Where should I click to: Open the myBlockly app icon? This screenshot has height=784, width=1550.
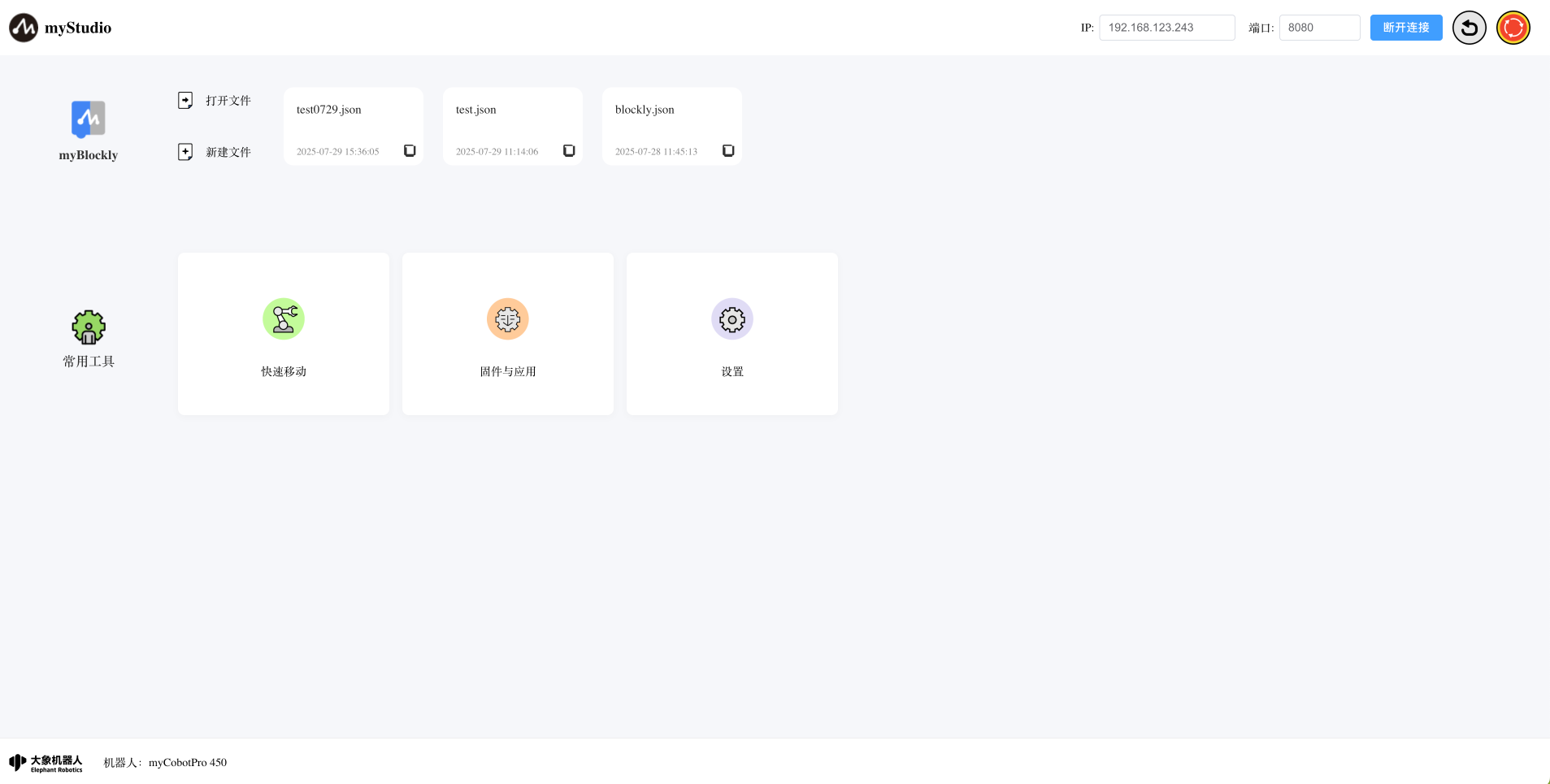[x=88, y=119]
